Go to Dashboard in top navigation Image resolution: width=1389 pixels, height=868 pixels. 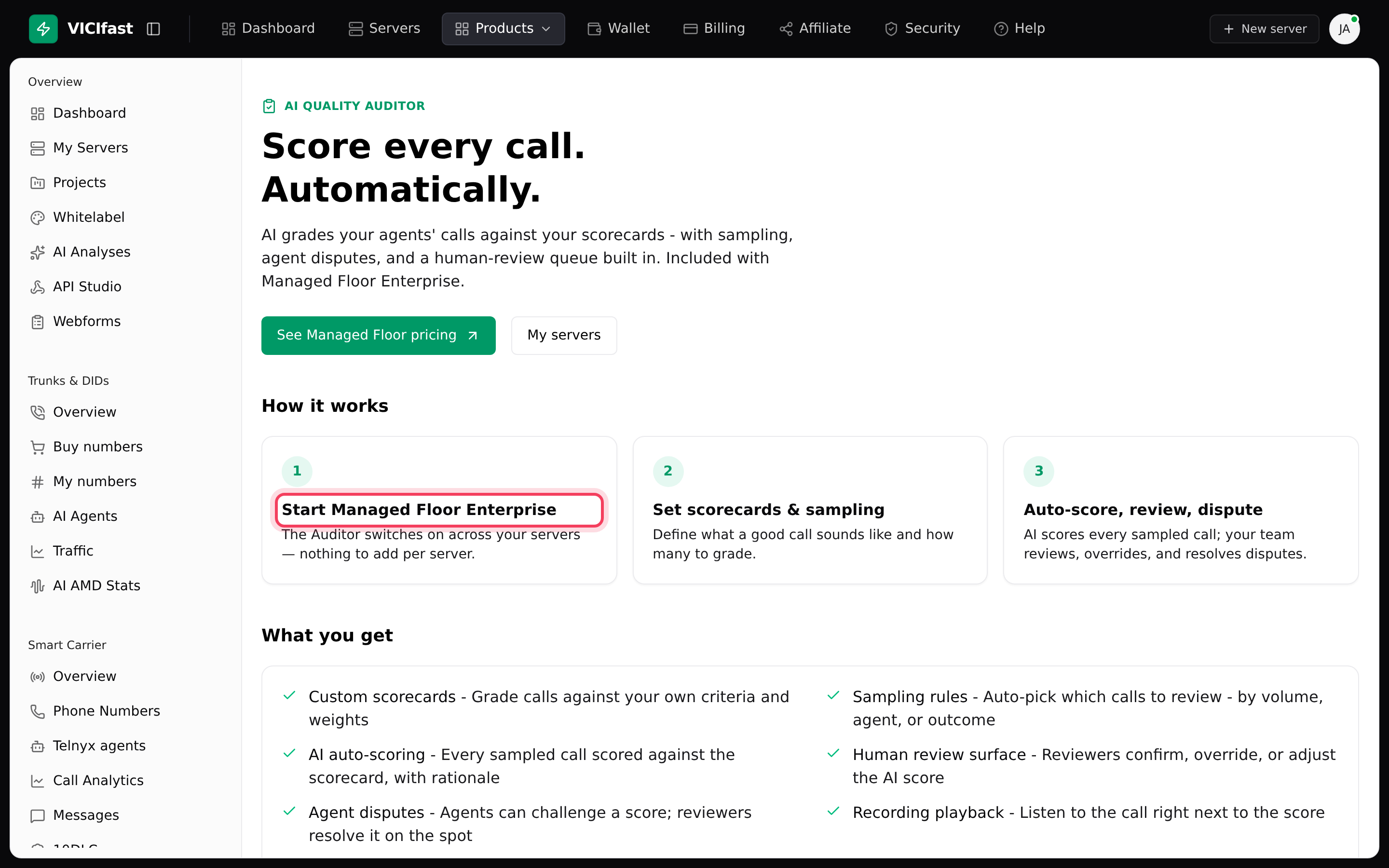click(268, 29)
